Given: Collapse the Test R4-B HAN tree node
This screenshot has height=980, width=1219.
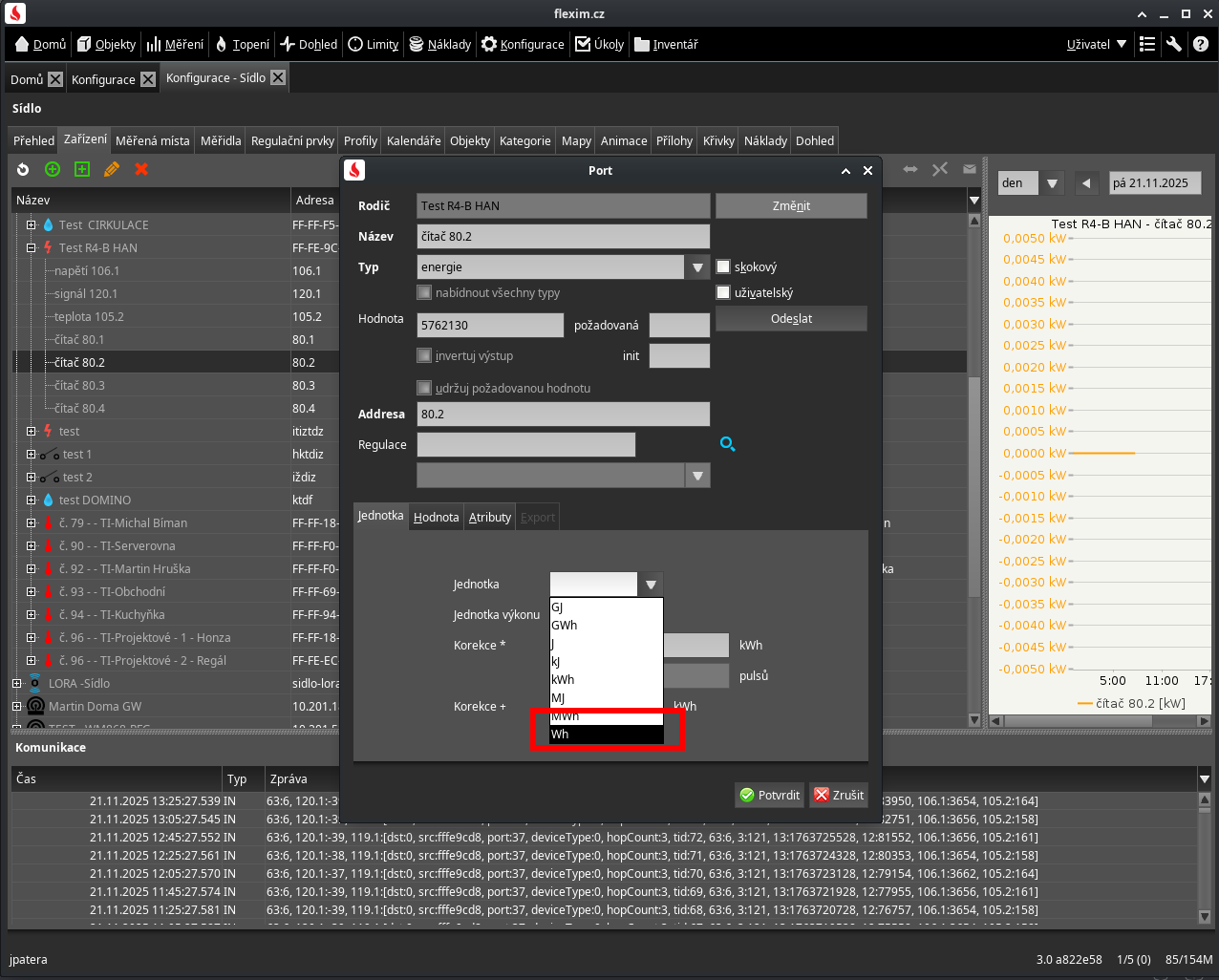Looking at the screenshot, I should coord(31,248).
